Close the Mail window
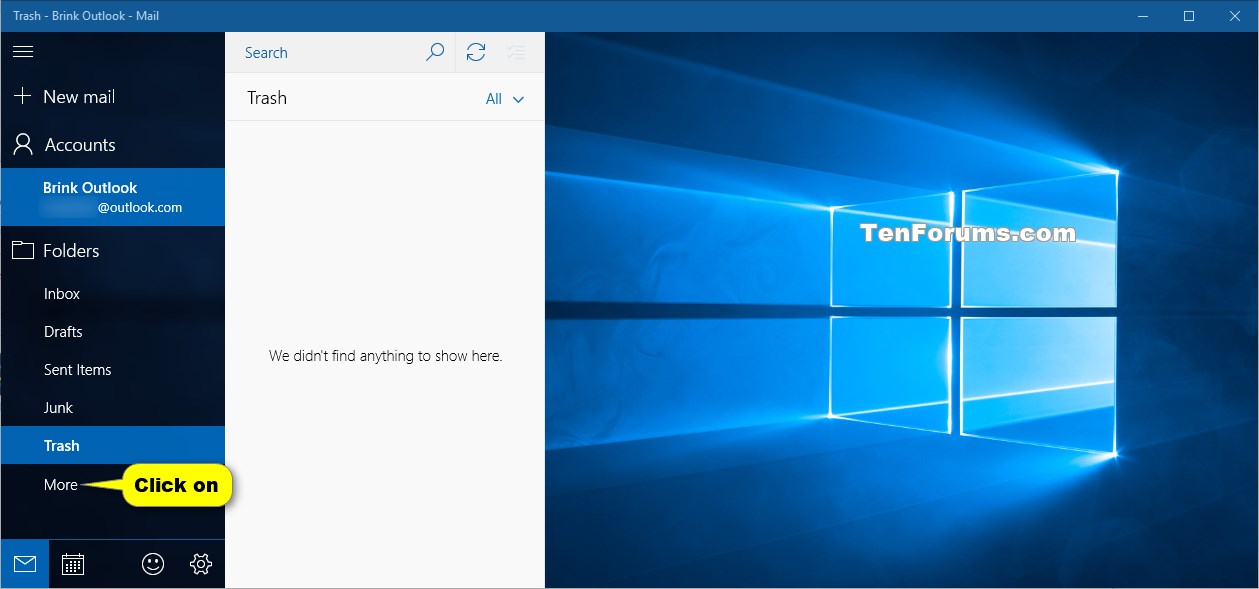Image resolution: width=1259 pixels, height=589 pixels. click(x=1235, y=16)
